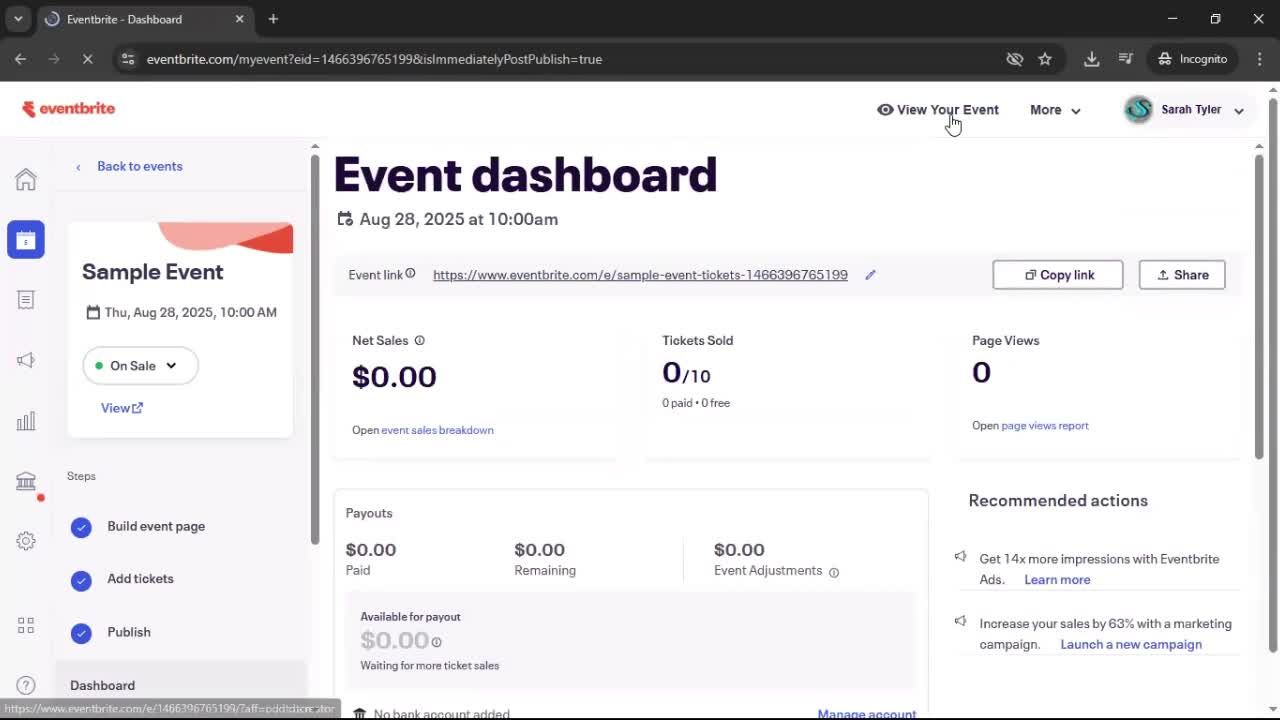Click the tracking protection eye icon

tap(1015, 59)
